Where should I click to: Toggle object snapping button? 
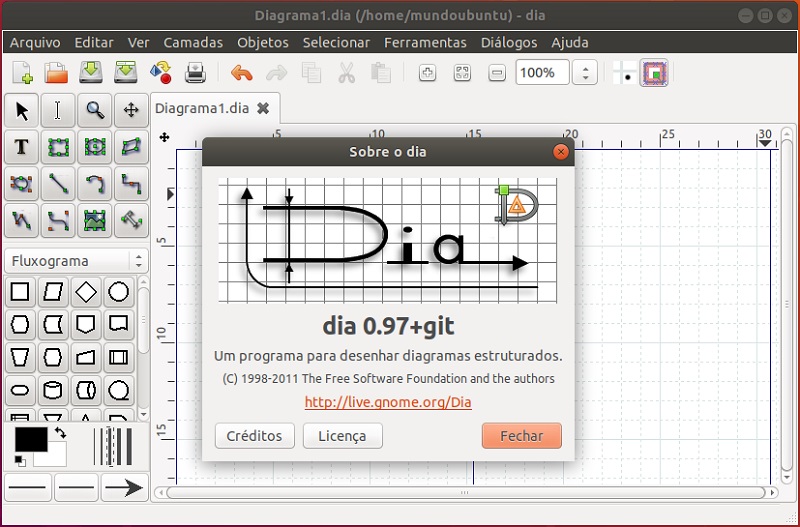[654, 73]
